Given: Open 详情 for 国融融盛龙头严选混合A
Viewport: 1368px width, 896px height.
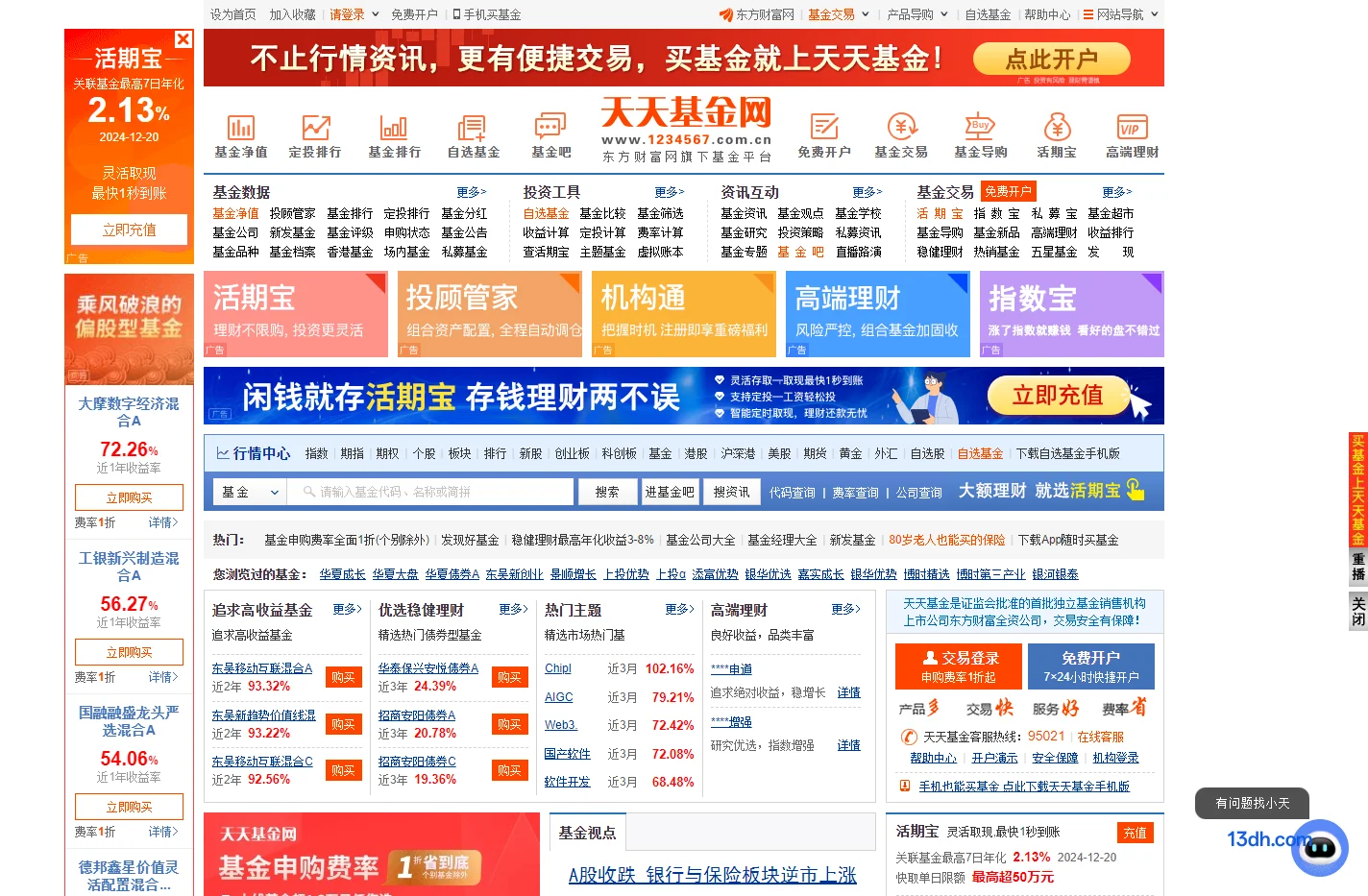Looking at the screenshot, I should click(x=162, y=832).
